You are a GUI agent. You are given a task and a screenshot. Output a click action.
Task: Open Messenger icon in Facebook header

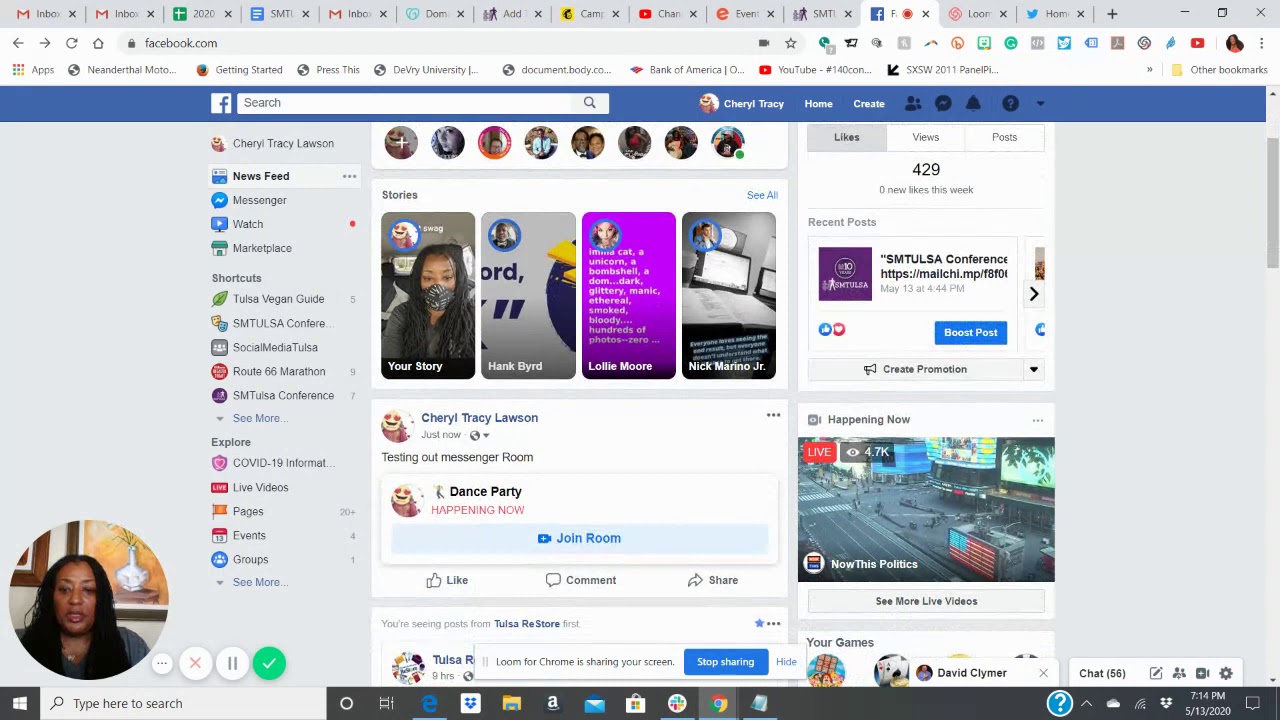(x=943, y=103)
